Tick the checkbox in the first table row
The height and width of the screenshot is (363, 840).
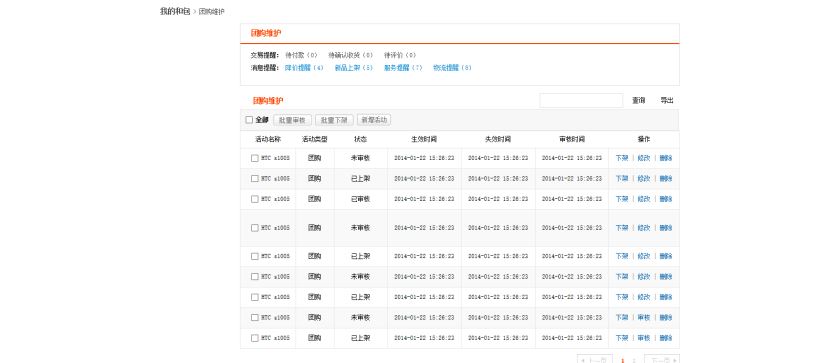pos(254,158)
